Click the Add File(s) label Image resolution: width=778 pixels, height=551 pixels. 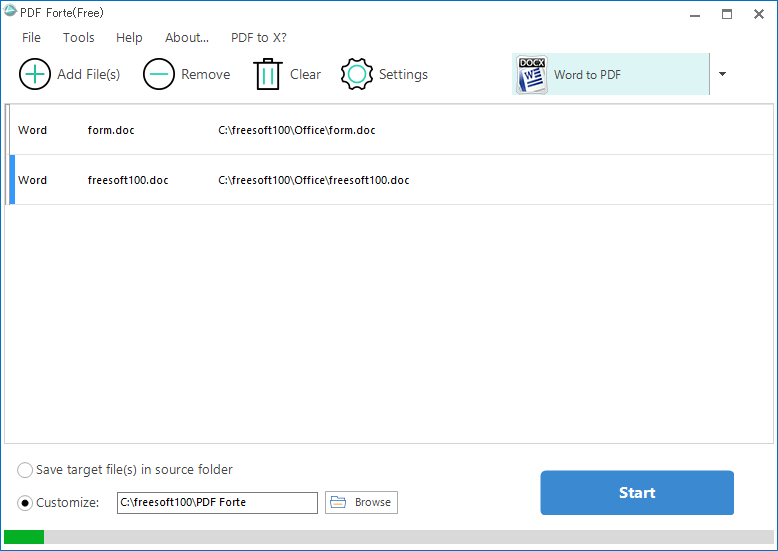click(88, 74)
